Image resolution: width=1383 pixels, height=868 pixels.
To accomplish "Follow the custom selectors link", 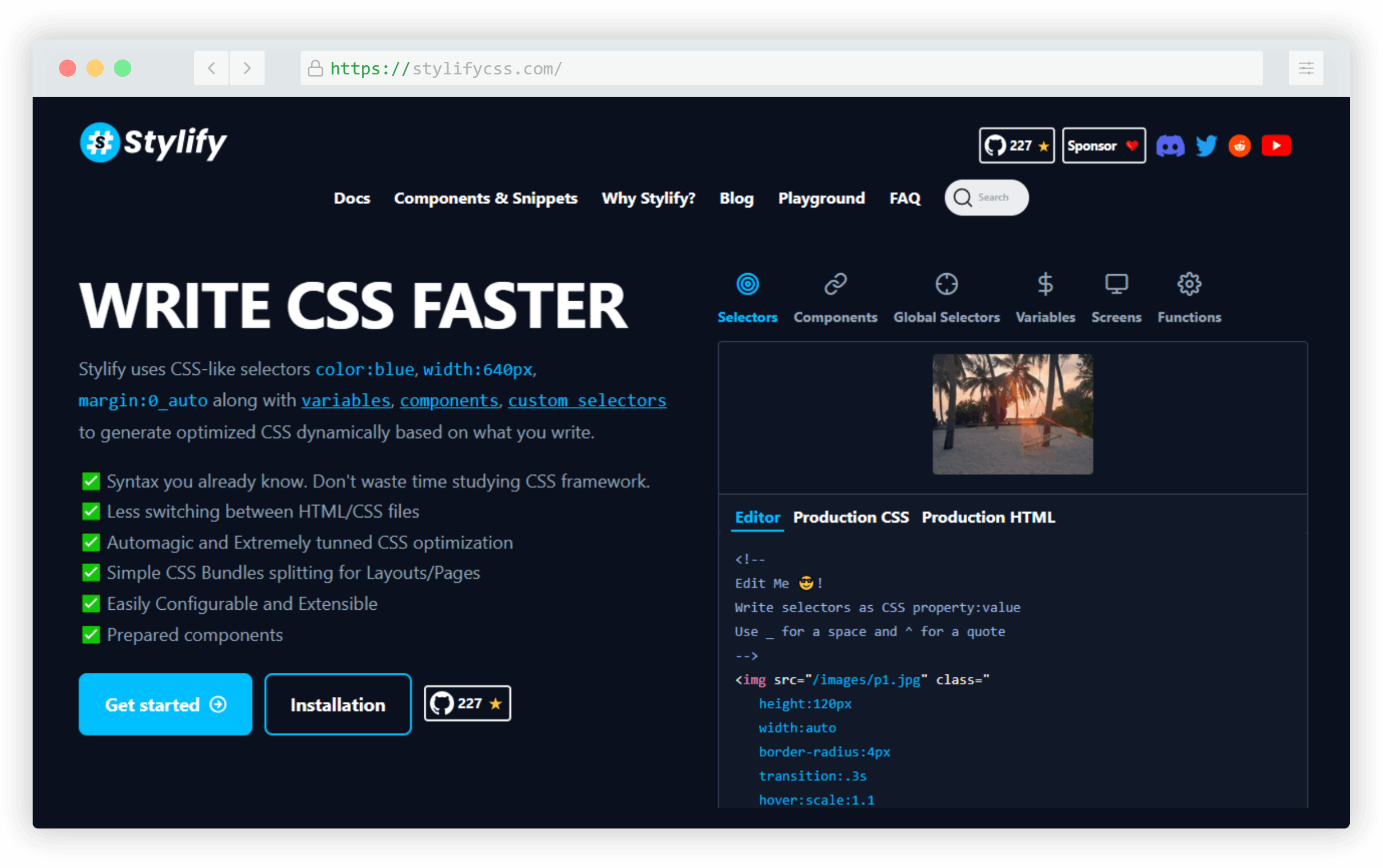I will click(587, 400).
